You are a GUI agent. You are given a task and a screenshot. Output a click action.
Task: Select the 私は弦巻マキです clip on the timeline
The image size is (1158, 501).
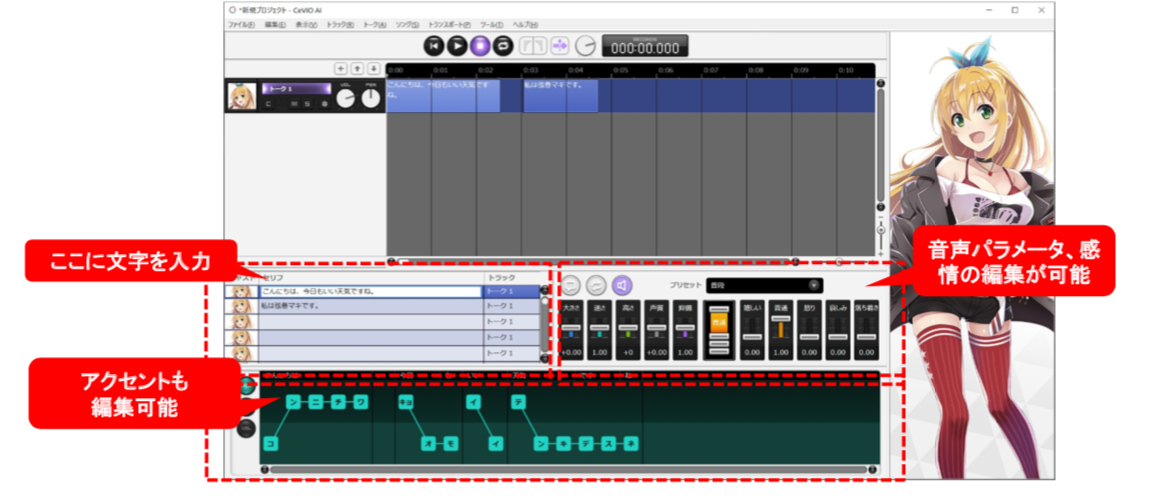pos(561,96)
